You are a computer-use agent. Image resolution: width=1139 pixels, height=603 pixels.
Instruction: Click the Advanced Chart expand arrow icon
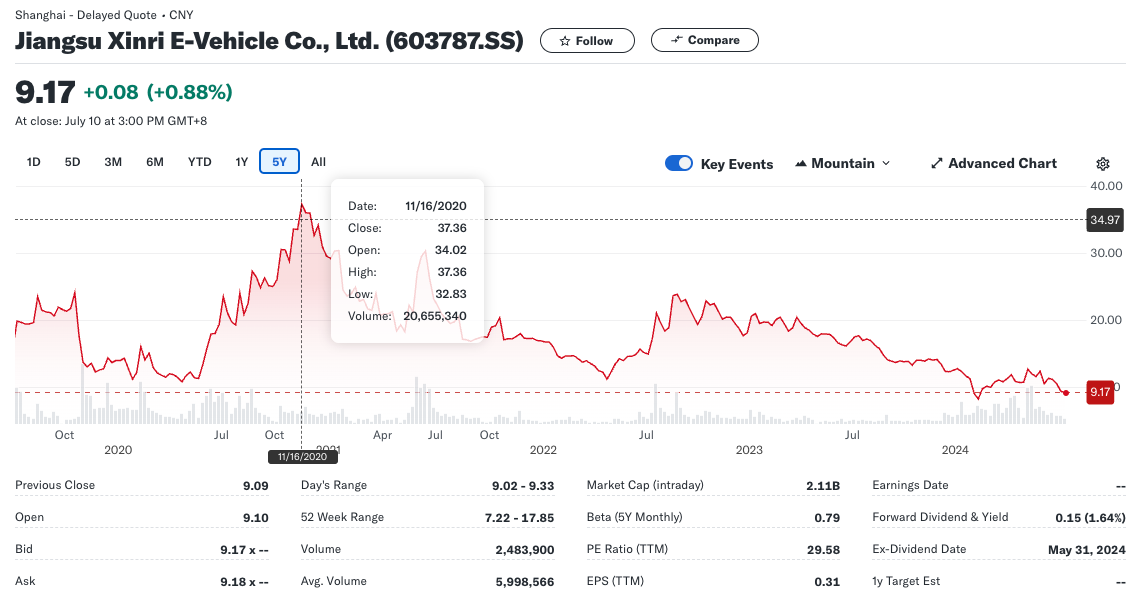click(937, 163)
